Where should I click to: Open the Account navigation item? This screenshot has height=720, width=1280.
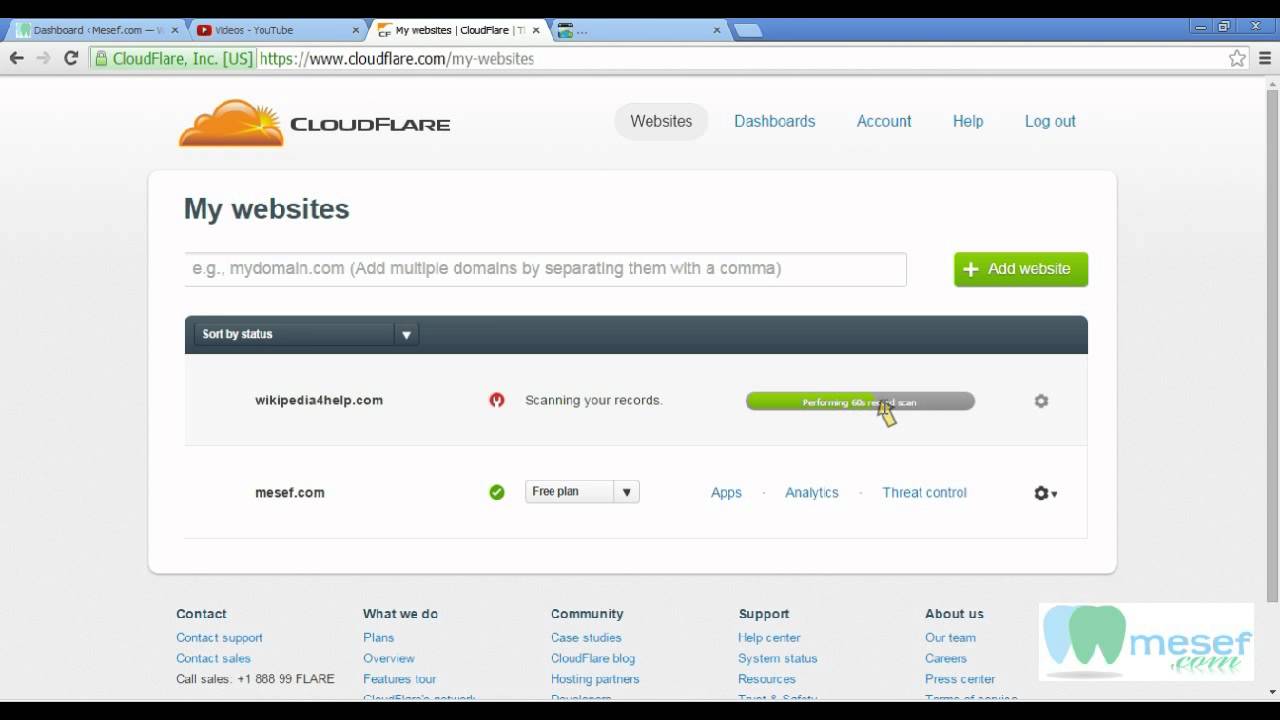[884, 121]
